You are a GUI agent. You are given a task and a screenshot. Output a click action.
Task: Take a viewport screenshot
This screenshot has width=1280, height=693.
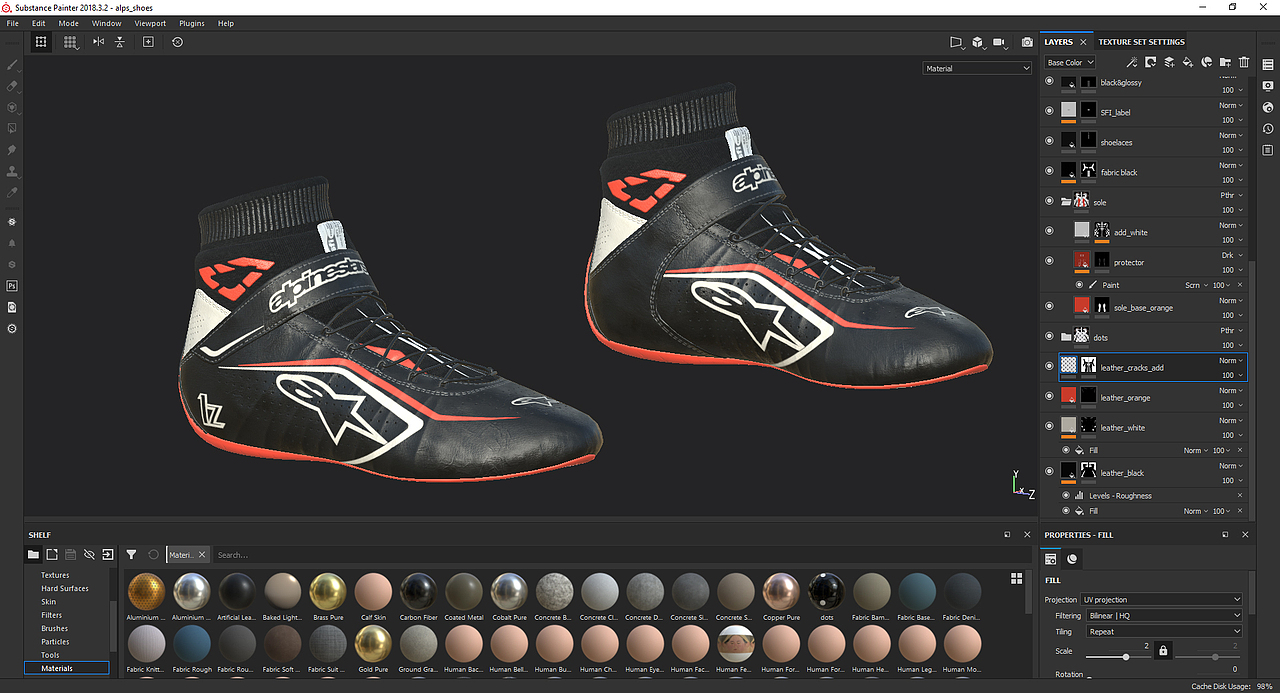pos(1027,42)
